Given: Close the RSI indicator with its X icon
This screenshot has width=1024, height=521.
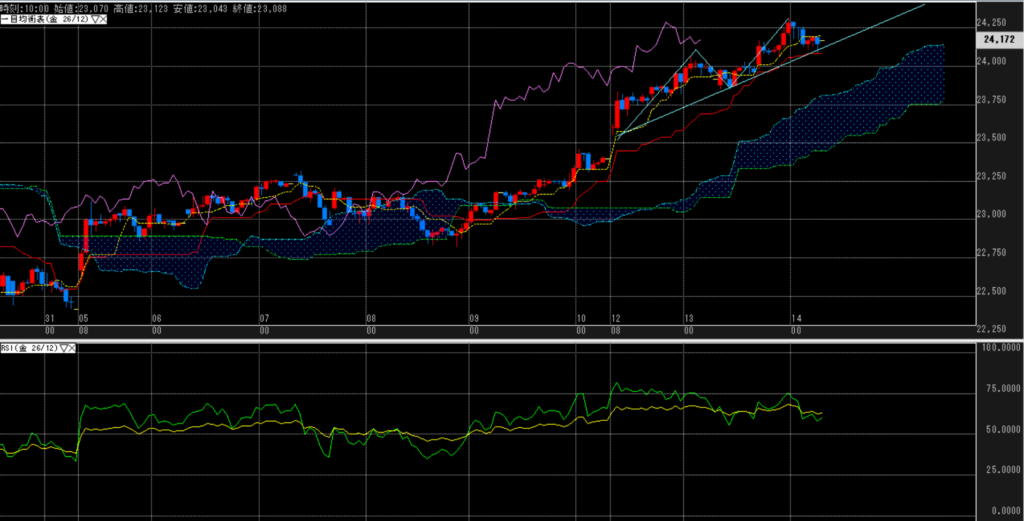Looking at the screenshot, I should coord(74,348).
